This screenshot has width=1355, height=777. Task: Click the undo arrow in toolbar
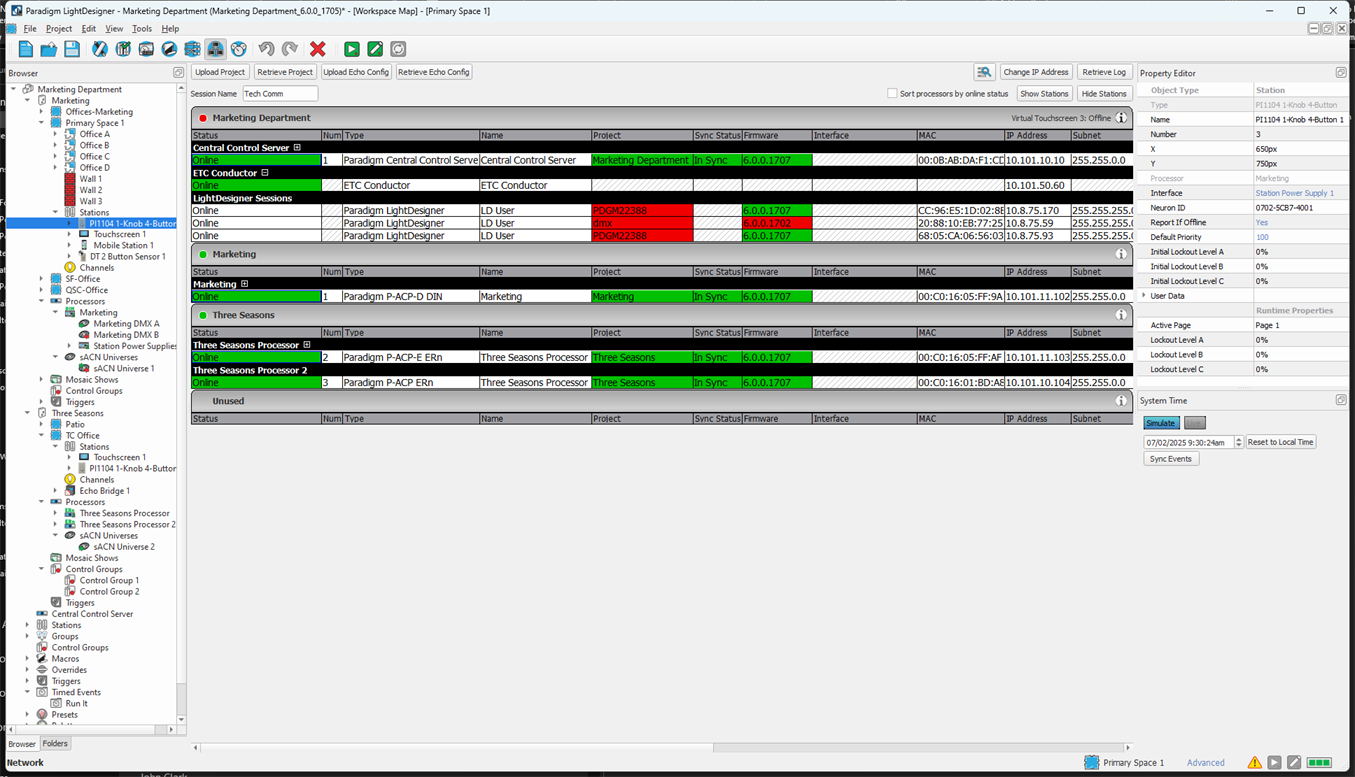(266, 49)
